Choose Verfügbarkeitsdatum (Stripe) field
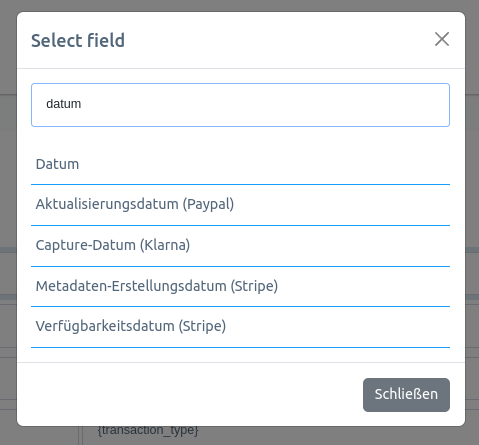Image resolution: width=479 pixels, height=445 pixels. pyautogui.click(x=240, y=327)
